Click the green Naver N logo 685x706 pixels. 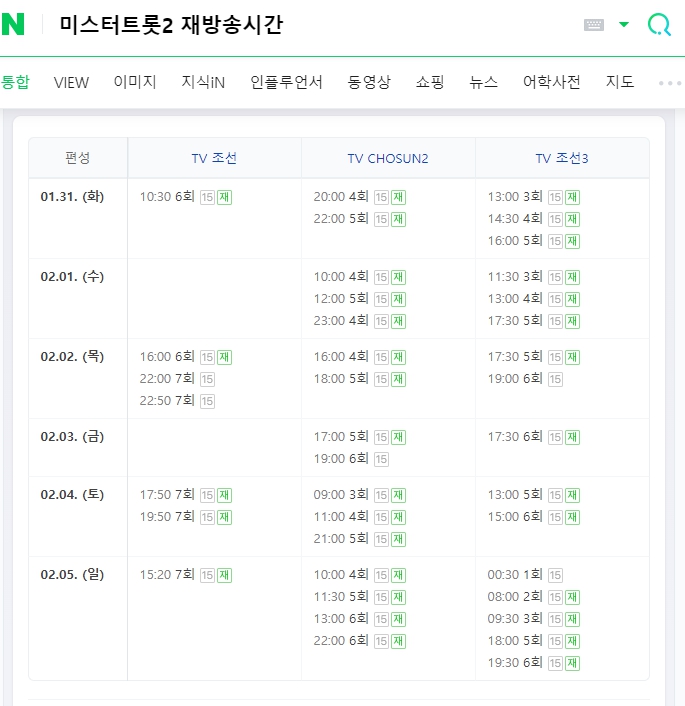click(x=13, y=24)
